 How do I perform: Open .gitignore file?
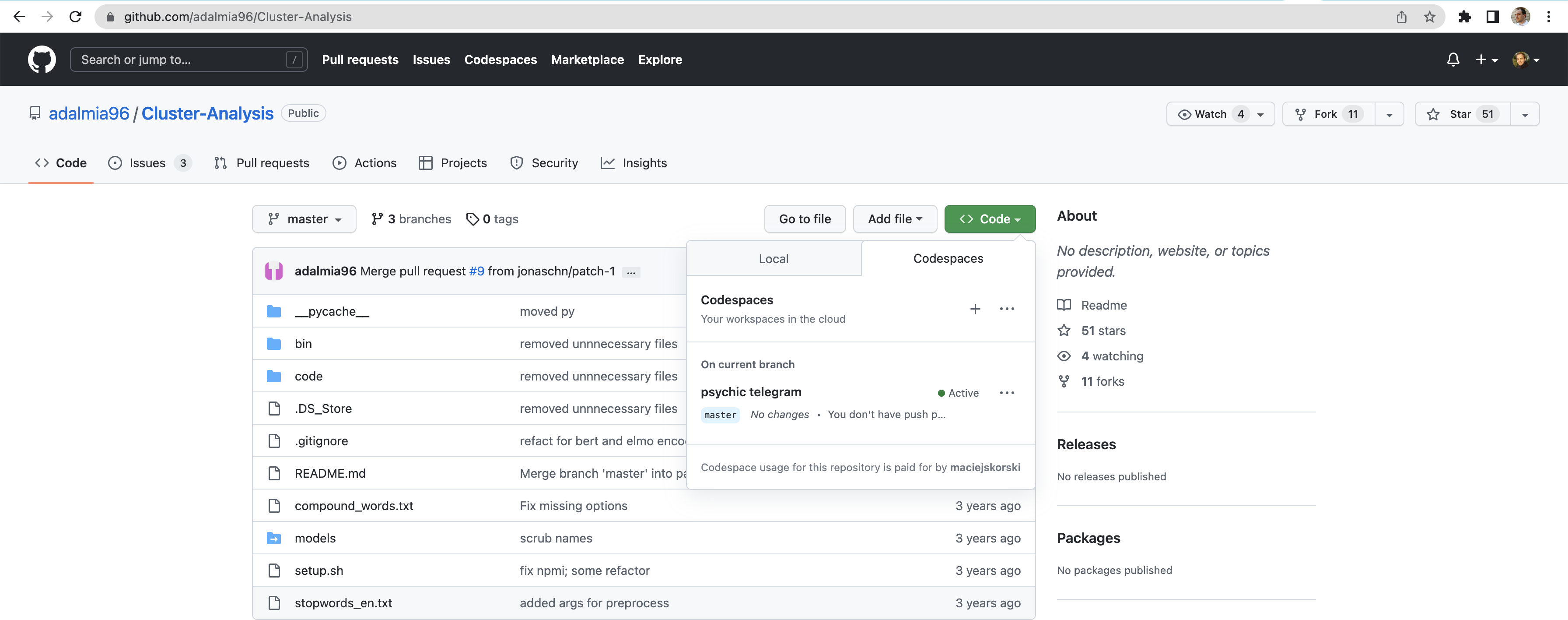point(322,440)
